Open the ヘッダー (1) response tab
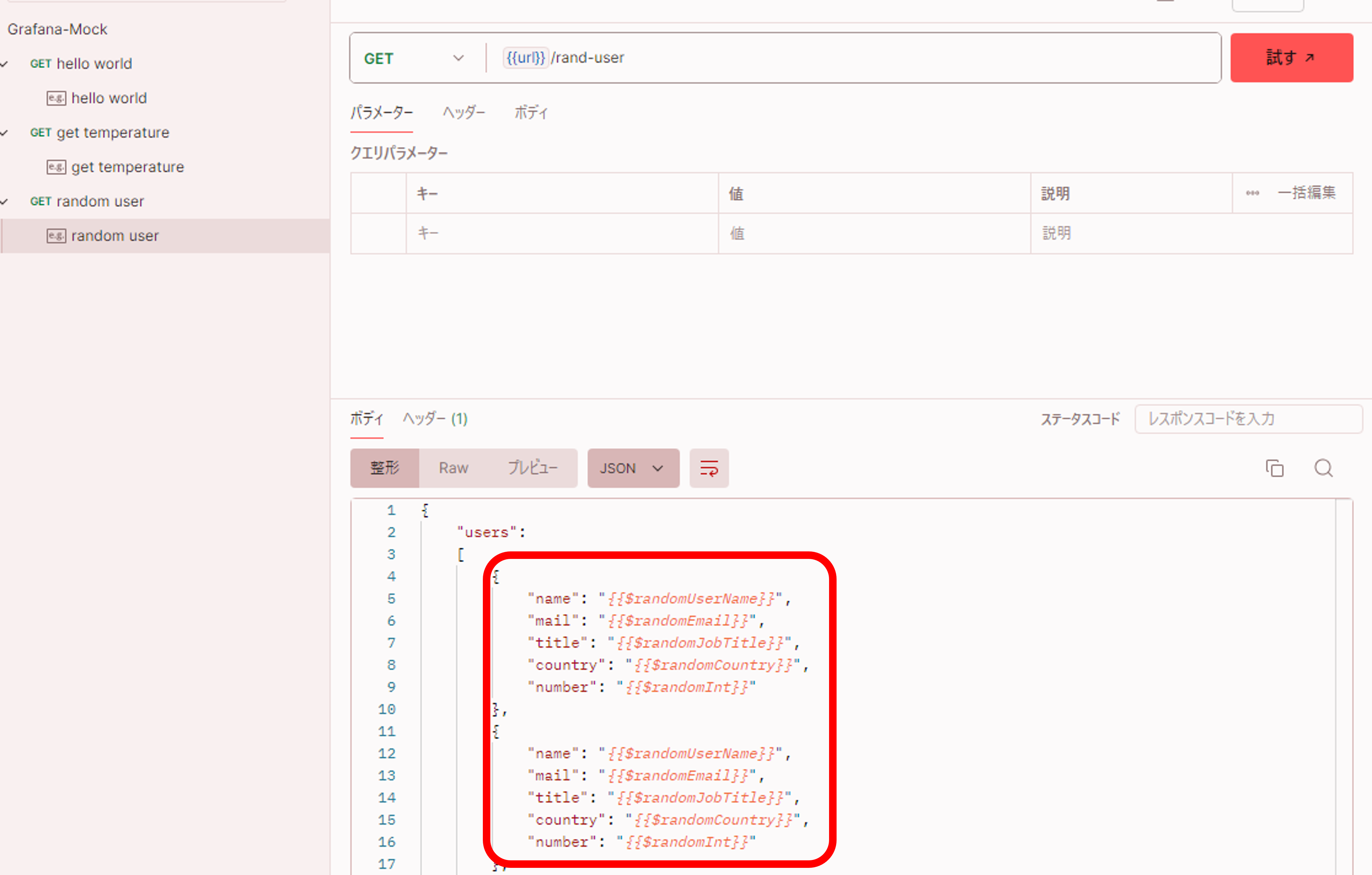Image resolution: width=1372 pixels, height=875 pixels. click(435, 419)
